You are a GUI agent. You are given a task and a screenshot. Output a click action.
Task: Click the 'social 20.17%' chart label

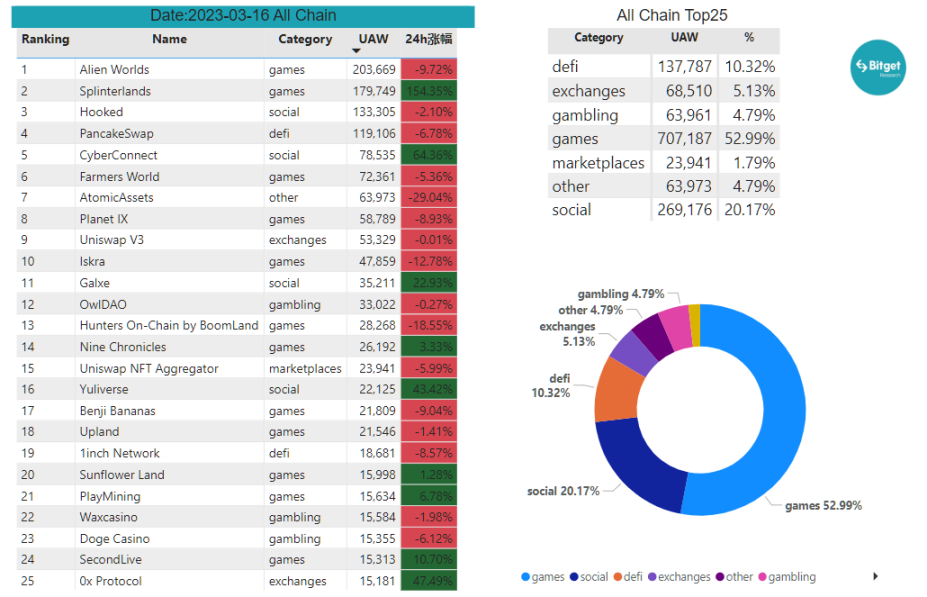pos(563,491)
